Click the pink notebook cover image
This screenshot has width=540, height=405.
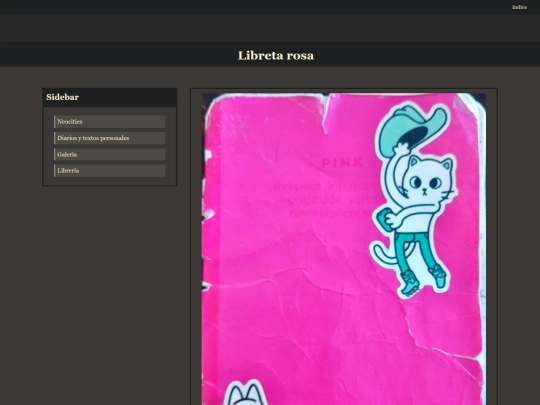tap(344, 249)
